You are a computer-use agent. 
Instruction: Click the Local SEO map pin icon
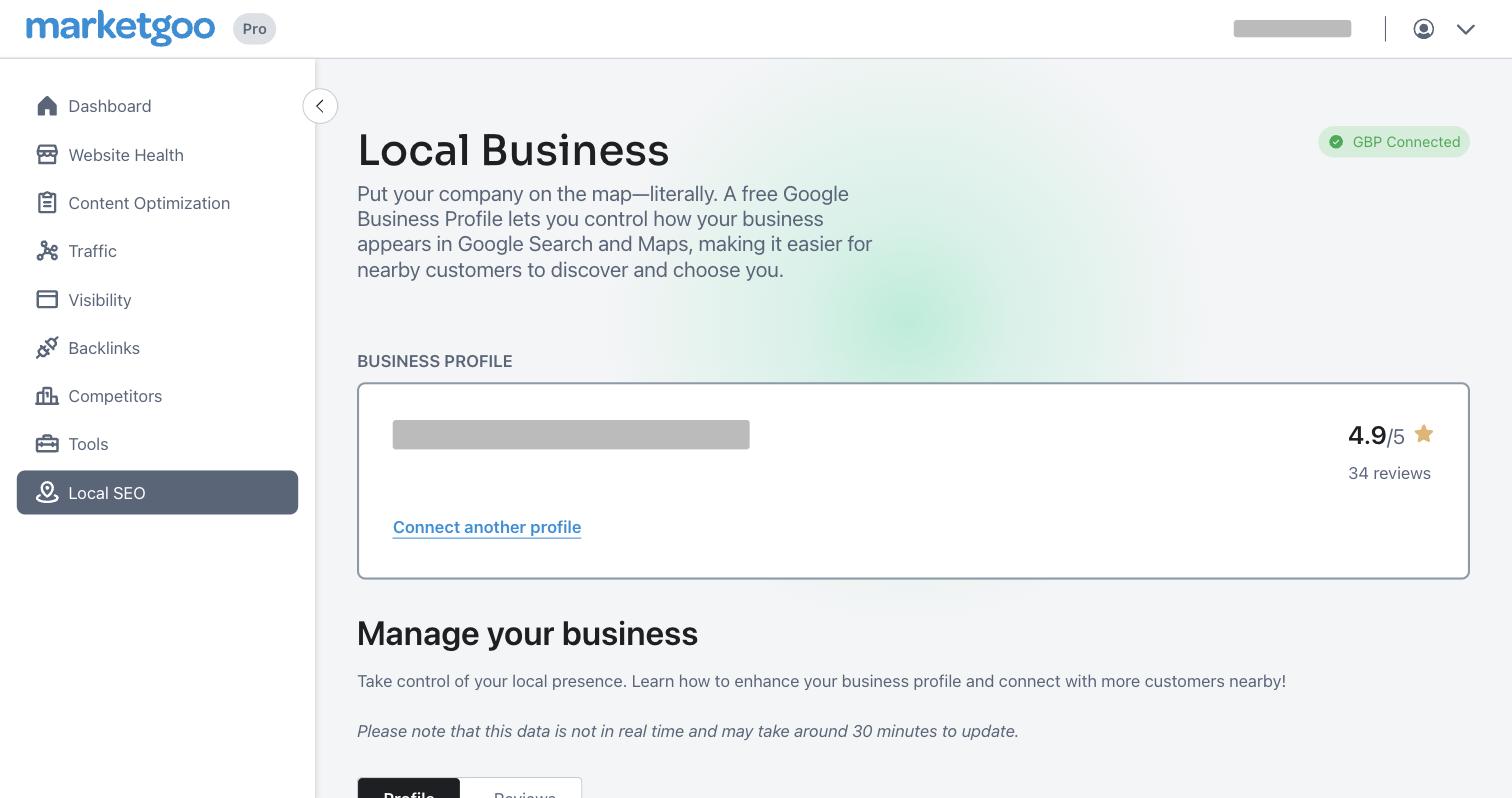(47, 492)
